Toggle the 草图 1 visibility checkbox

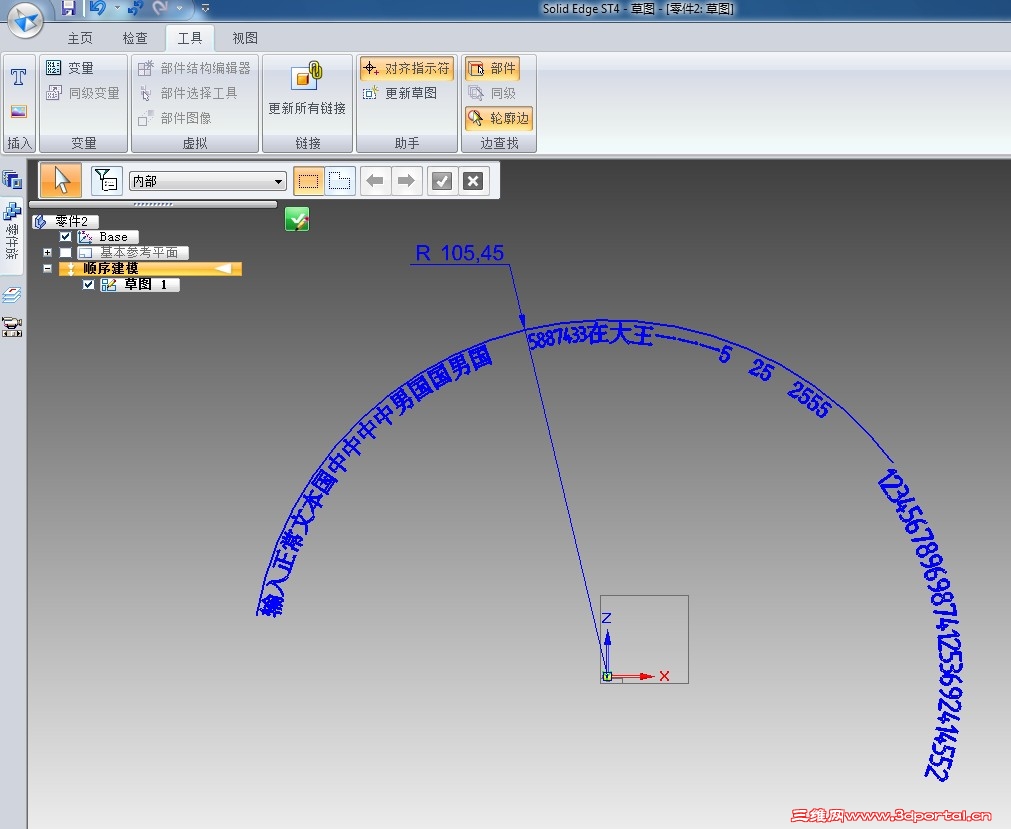(88, 284)
